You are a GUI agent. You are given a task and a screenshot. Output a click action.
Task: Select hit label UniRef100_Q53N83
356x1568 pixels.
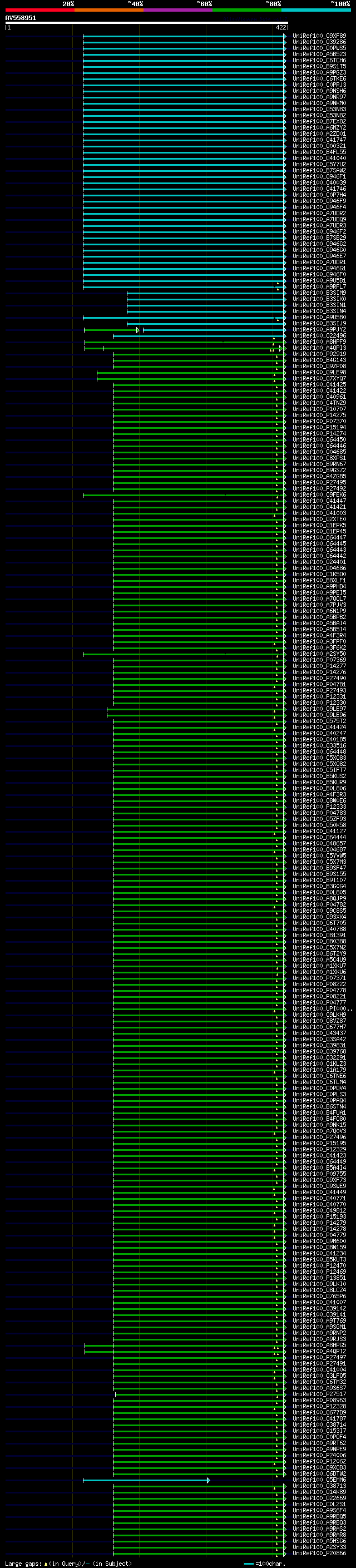click(x=319, y=110)
